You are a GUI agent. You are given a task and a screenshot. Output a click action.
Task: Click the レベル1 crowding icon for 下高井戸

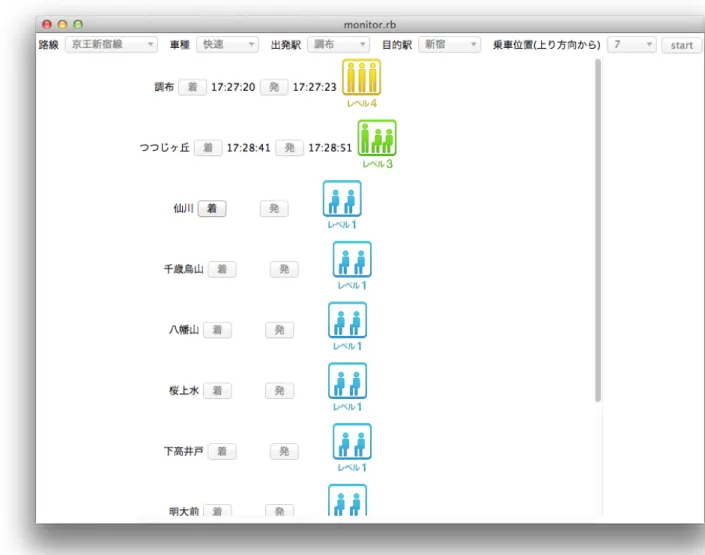coord(352,441)
